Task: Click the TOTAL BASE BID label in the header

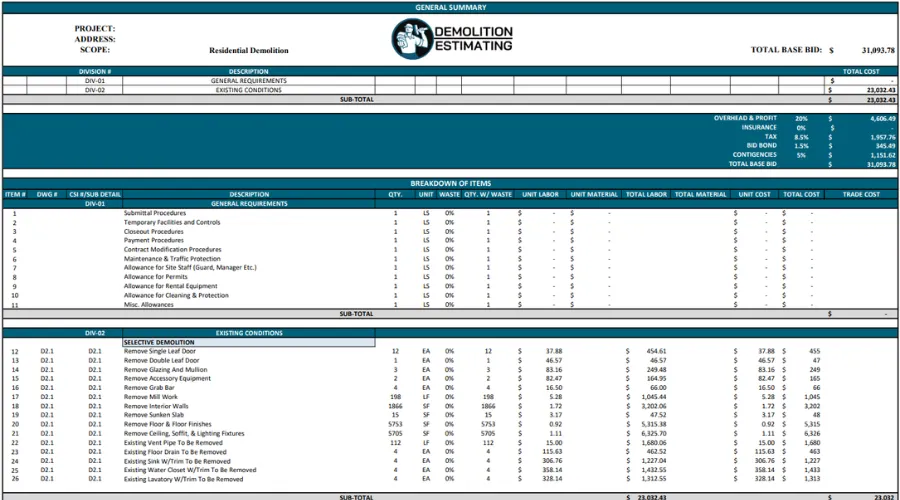Action: (x=786, y=50)
